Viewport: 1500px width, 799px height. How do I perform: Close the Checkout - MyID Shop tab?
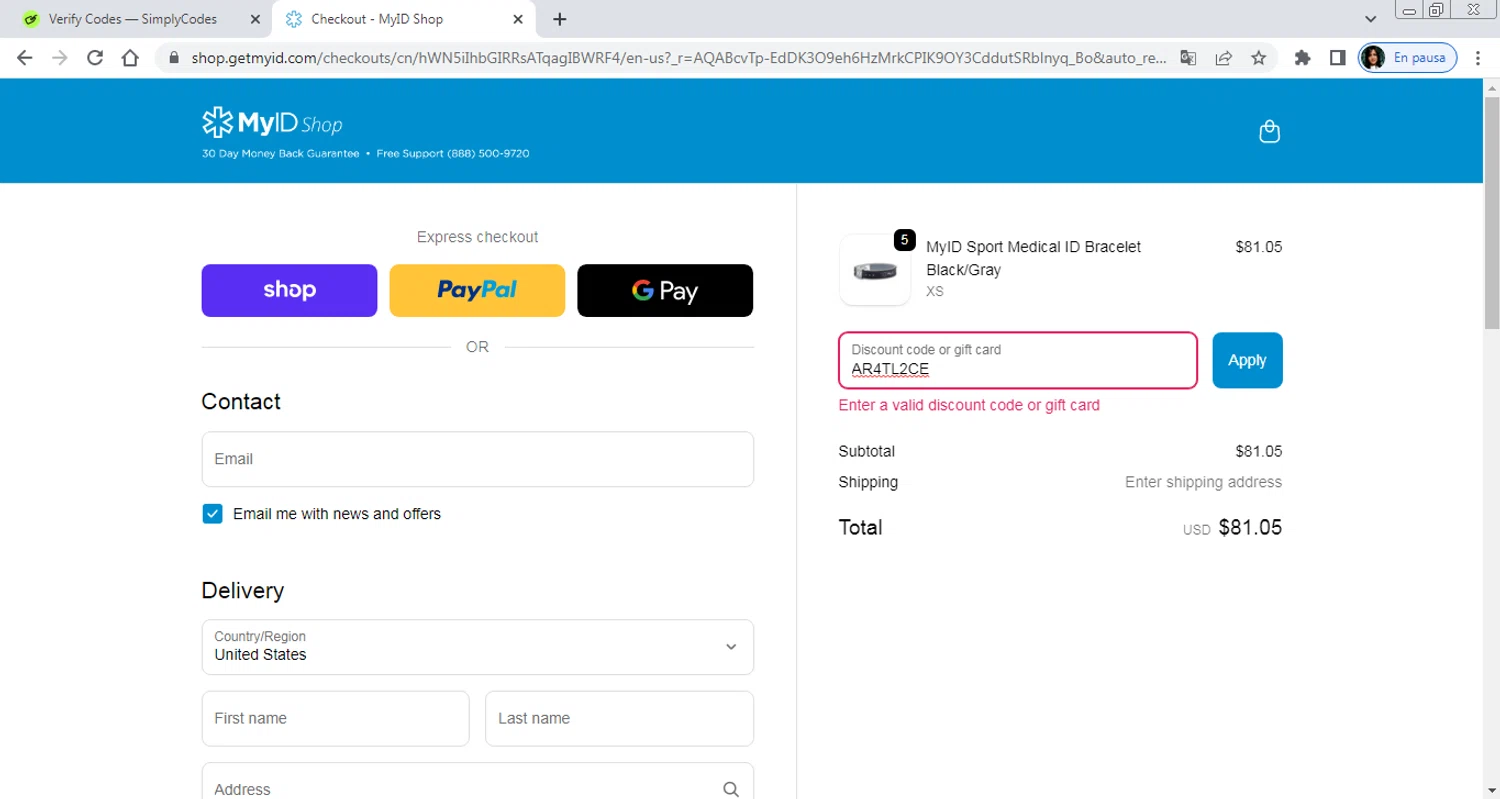[x=518, y=19]
